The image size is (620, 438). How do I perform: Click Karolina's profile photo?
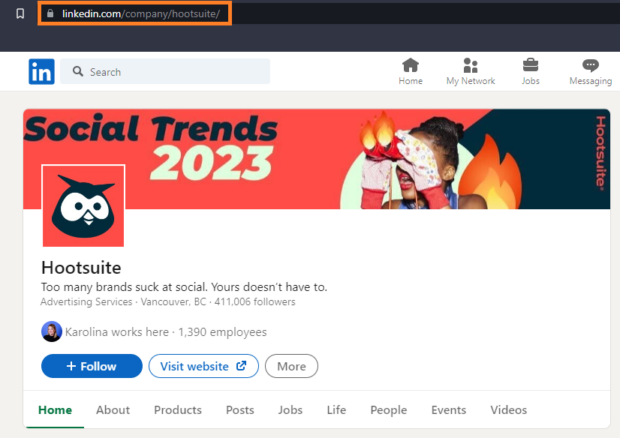[x=51, y=331]
